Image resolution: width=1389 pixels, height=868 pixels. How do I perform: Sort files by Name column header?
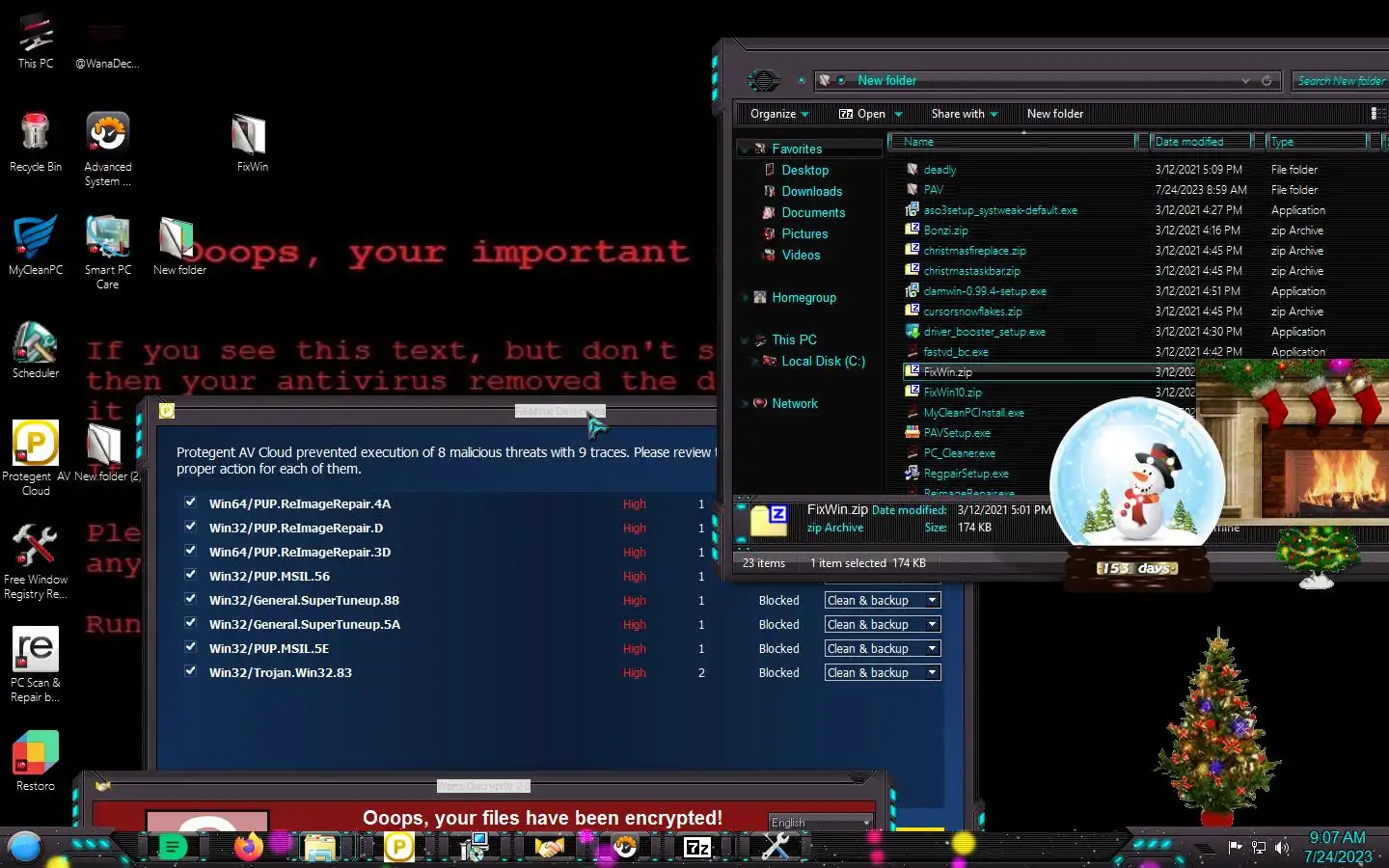coord(1013,142)
